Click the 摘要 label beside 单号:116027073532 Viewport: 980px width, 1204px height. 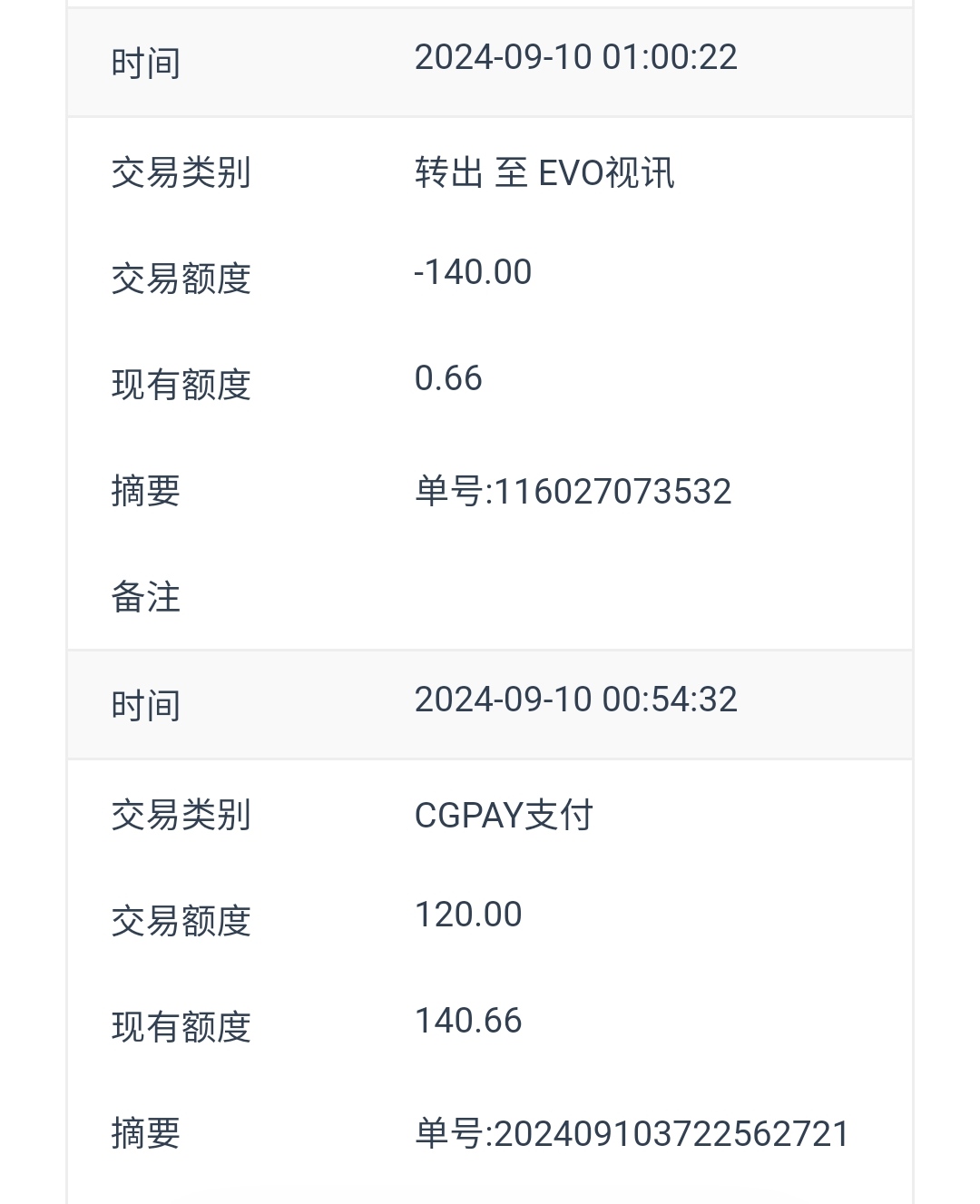(x=145, y=492)
